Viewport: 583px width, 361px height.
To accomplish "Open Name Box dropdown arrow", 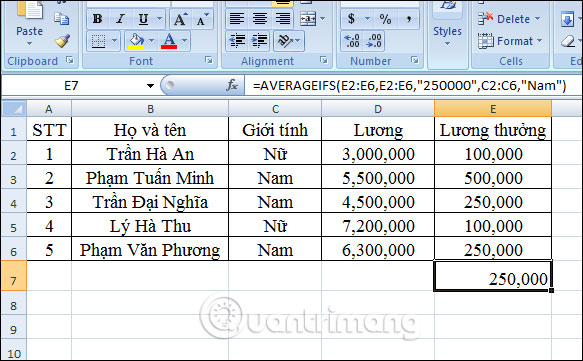I will (x=150, y=86).
